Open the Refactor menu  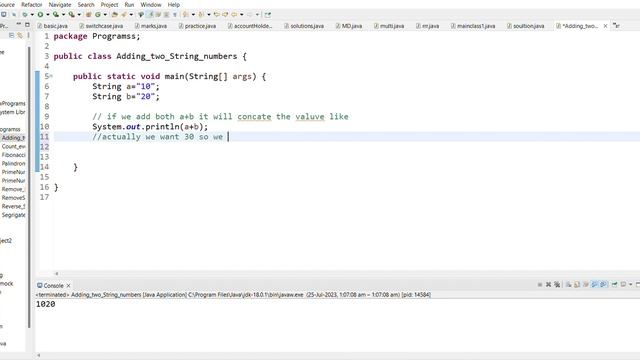coord(31,4)
